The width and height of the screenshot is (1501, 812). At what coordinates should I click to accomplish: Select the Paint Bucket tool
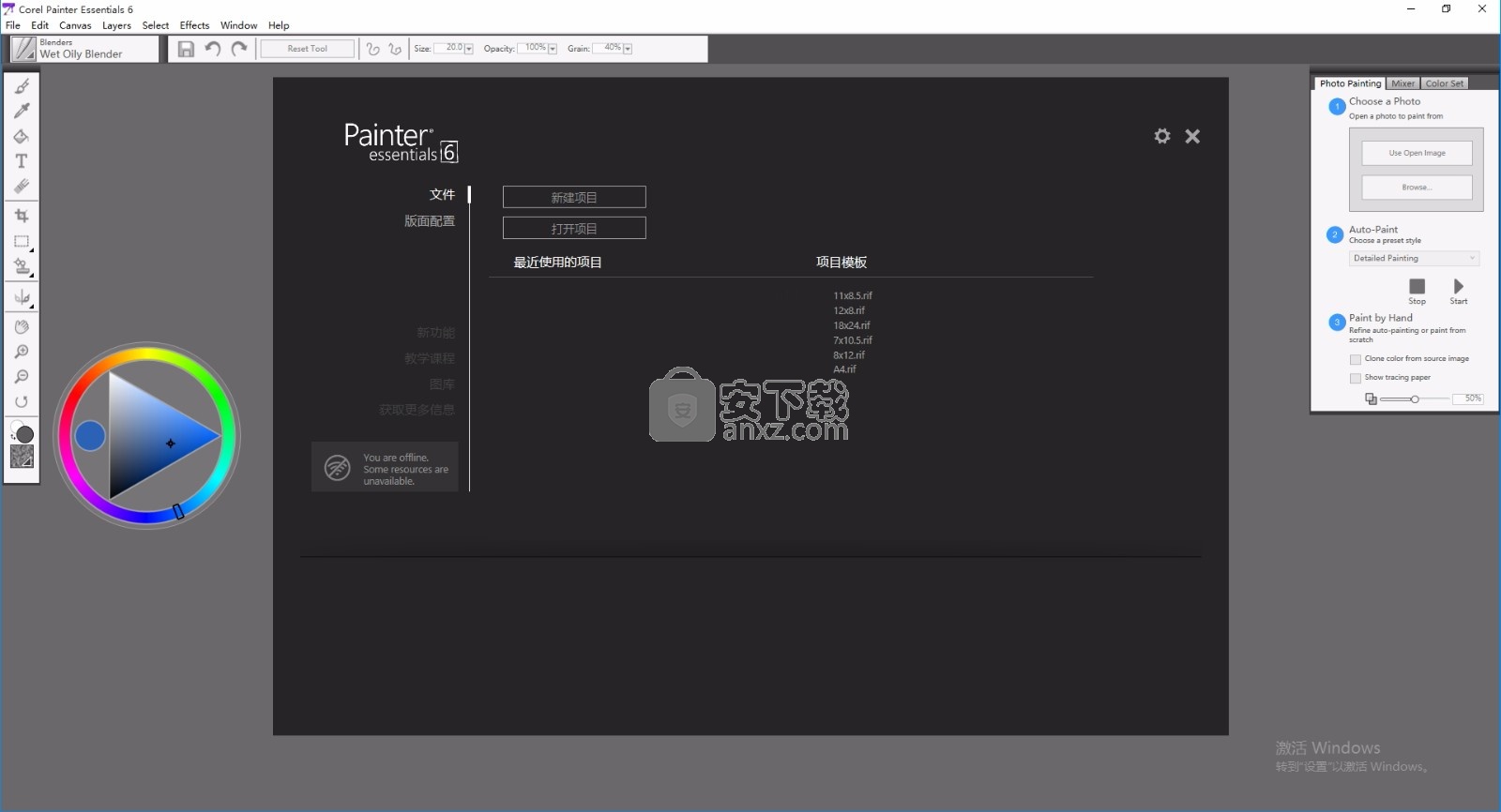(x=22, y=136)
